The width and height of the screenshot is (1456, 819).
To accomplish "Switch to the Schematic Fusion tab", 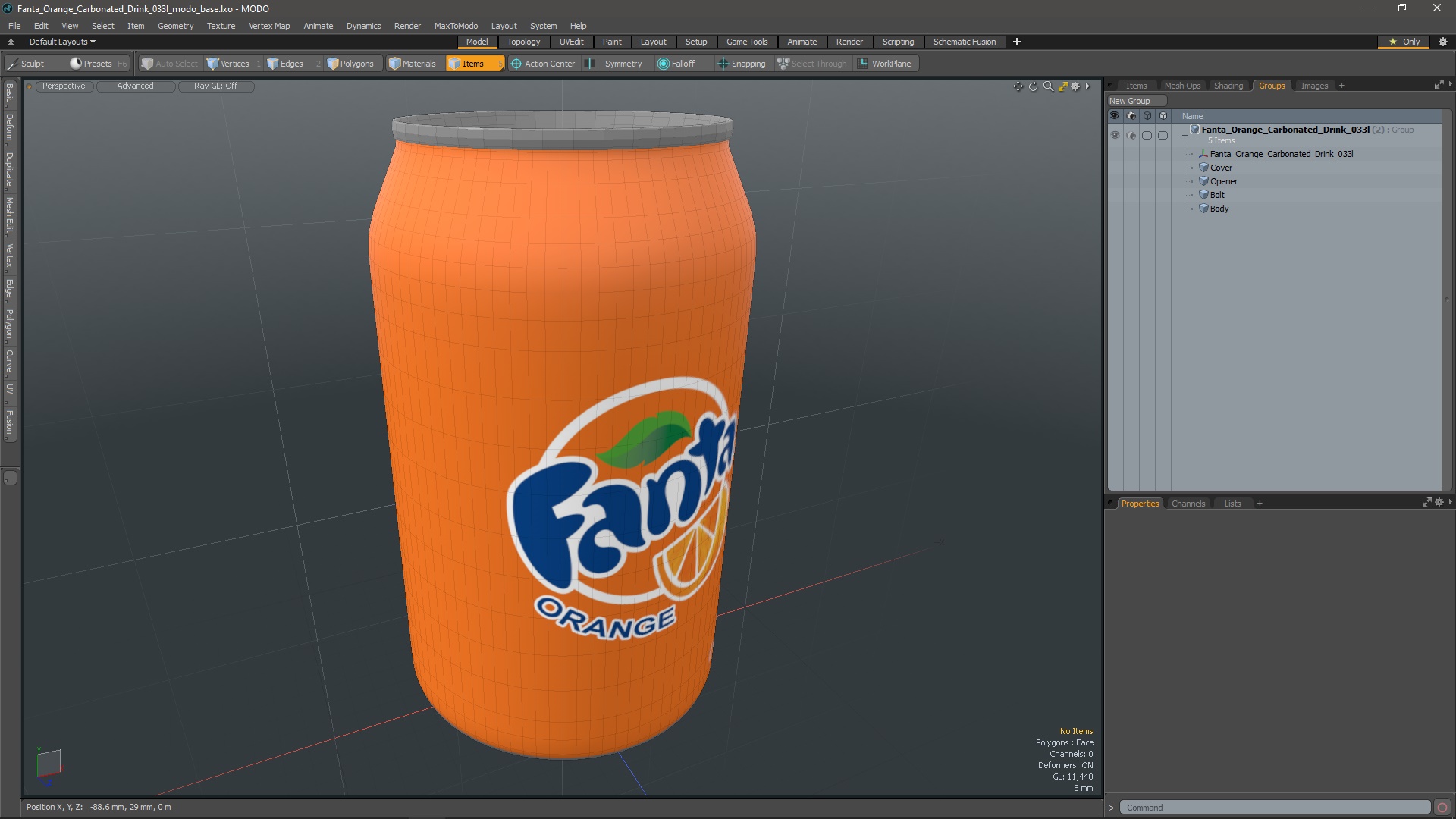I will pos(964,41).
